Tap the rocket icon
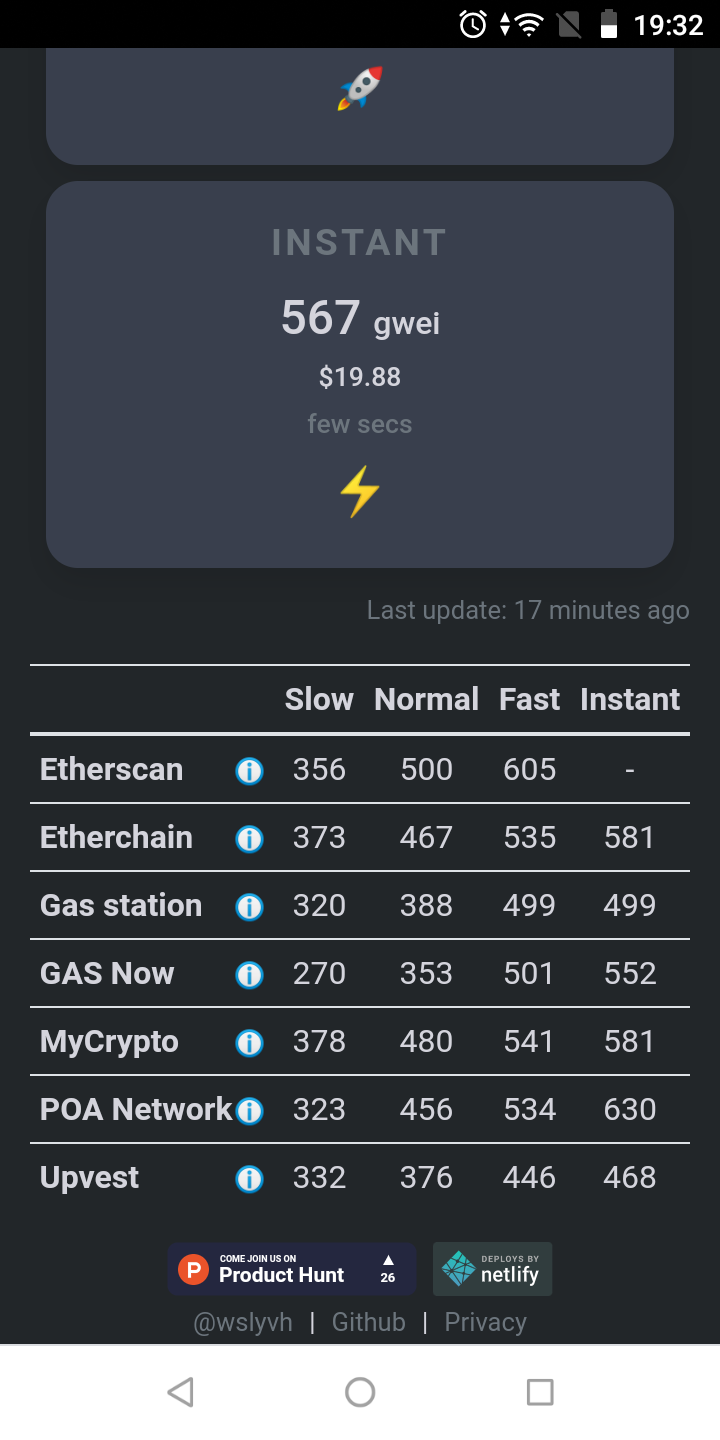The height and width of the screenshot is (1440, 720). 360,88
